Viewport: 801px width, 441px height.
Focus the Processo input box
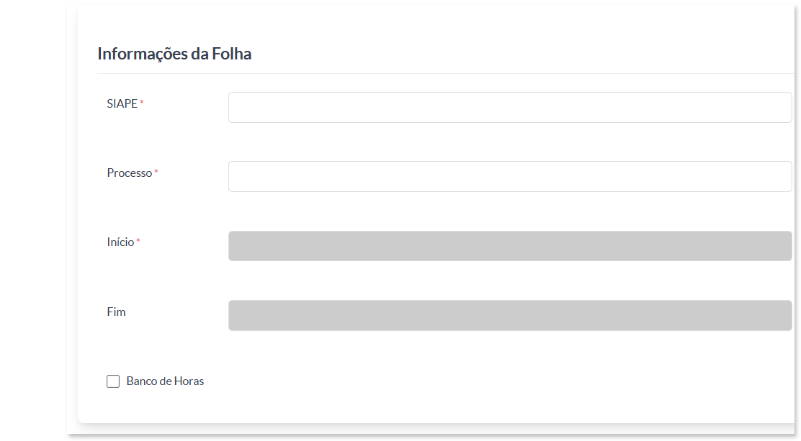(509, 176)
